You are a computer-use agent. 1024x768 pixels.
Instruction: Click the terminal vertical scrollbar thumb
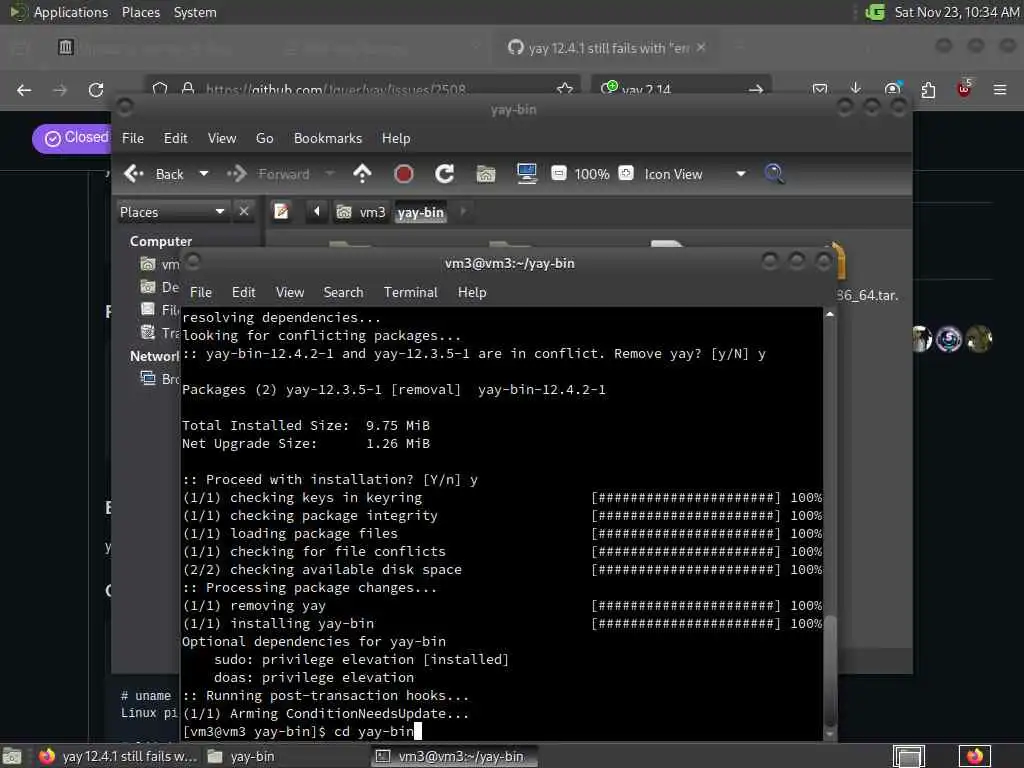coord(829,669)
